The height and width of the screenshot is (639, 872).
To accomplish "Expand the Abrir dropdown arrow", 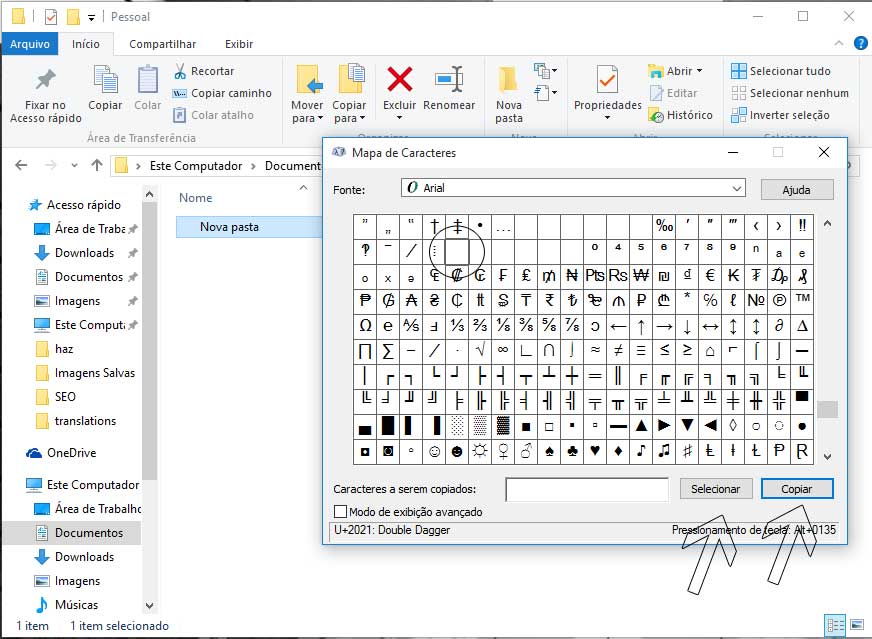I will 700,71.
